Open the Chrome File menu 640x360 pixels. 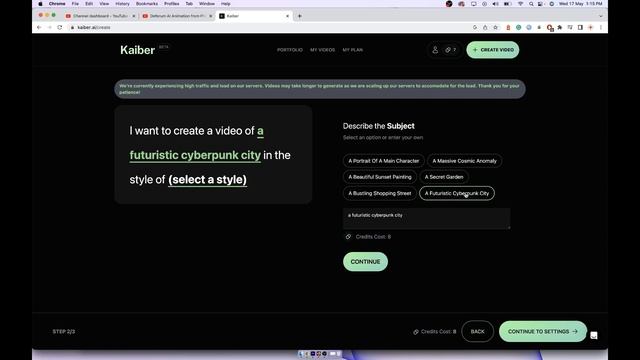pos(75,4)
